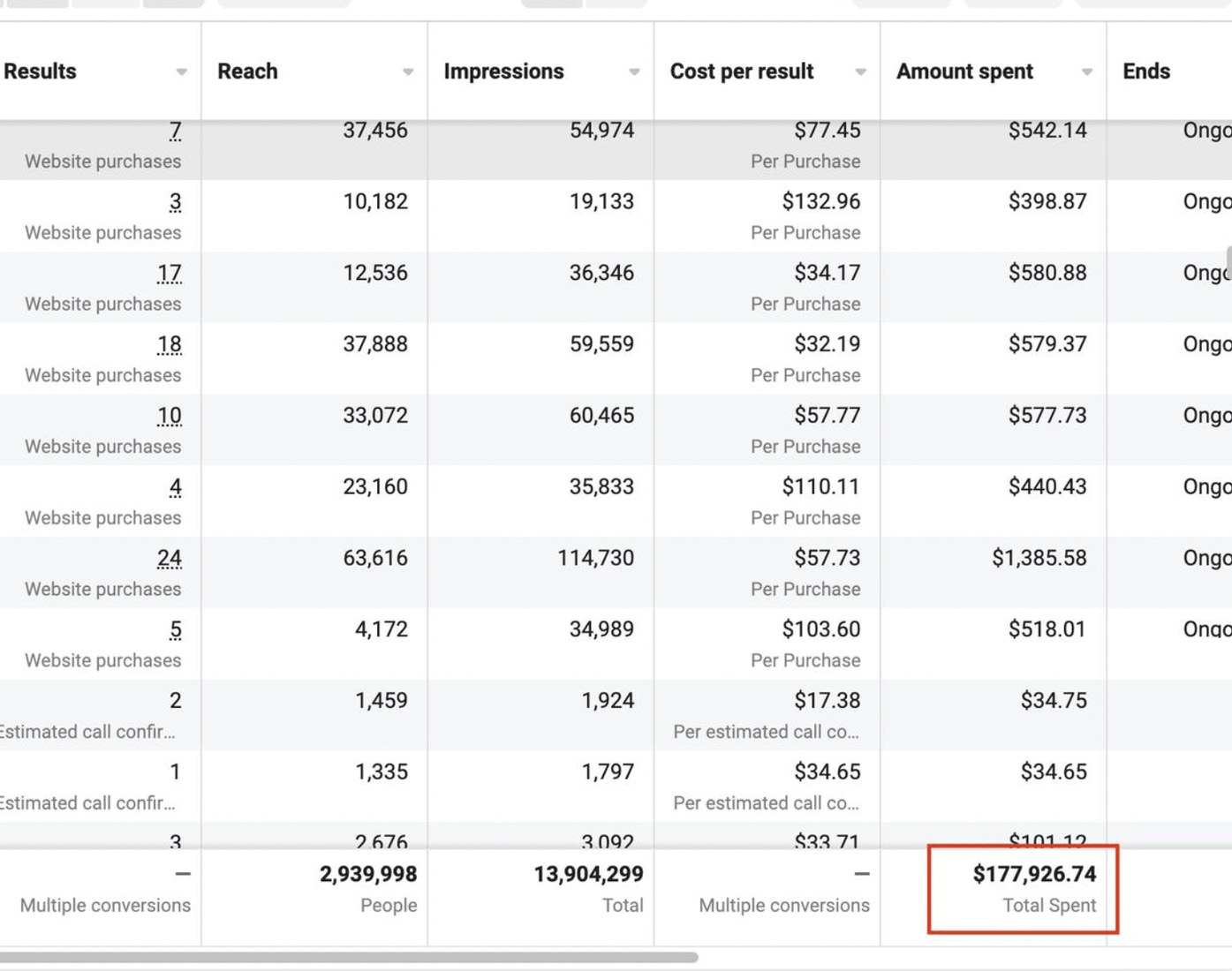Select the amount spent $580.88
Viewport: 1232px width, 971px height.
click(x=1047, y=274)
